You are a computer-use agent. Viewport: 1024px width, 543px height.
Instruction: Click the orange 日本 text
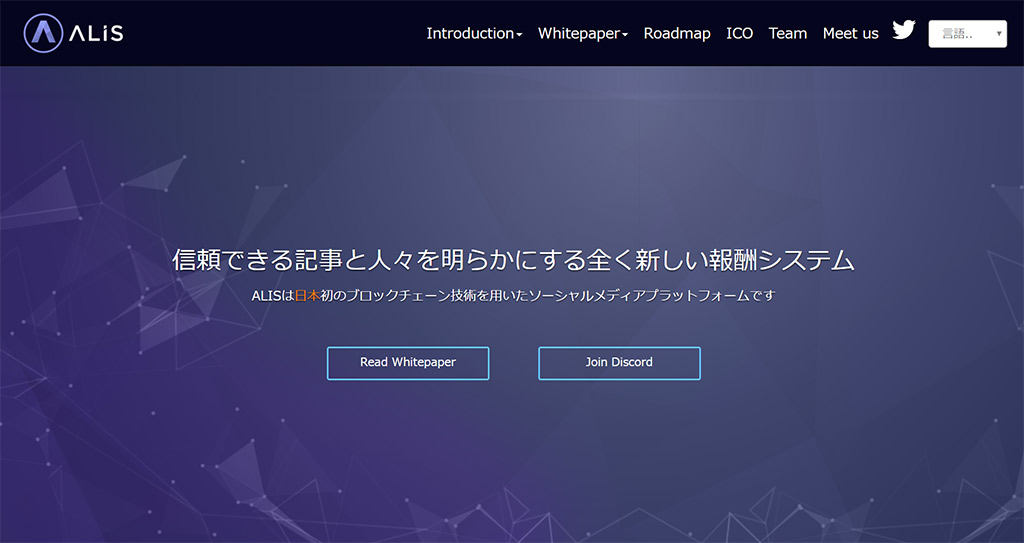pyautogui.click(x=308, y=296)
